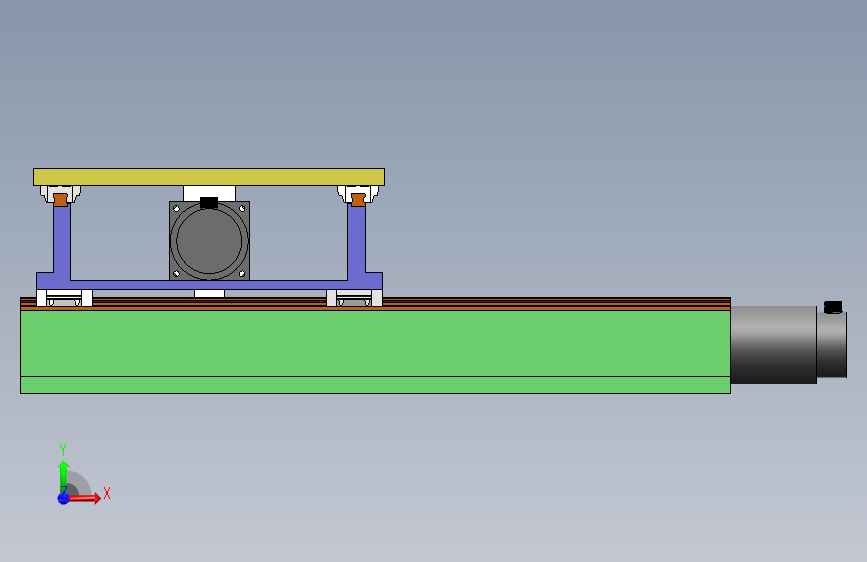
Task: Select the square grey motor flange with circle
Action: 210,241
